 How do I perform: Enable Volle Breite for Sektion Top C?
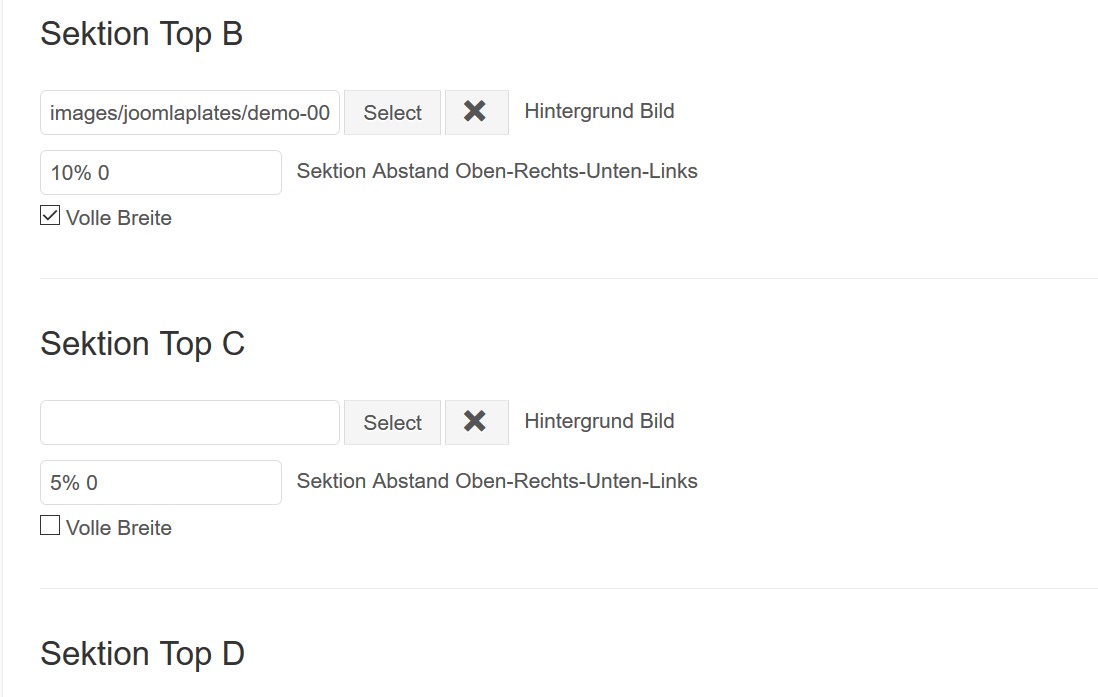click(x=50, y=526)
